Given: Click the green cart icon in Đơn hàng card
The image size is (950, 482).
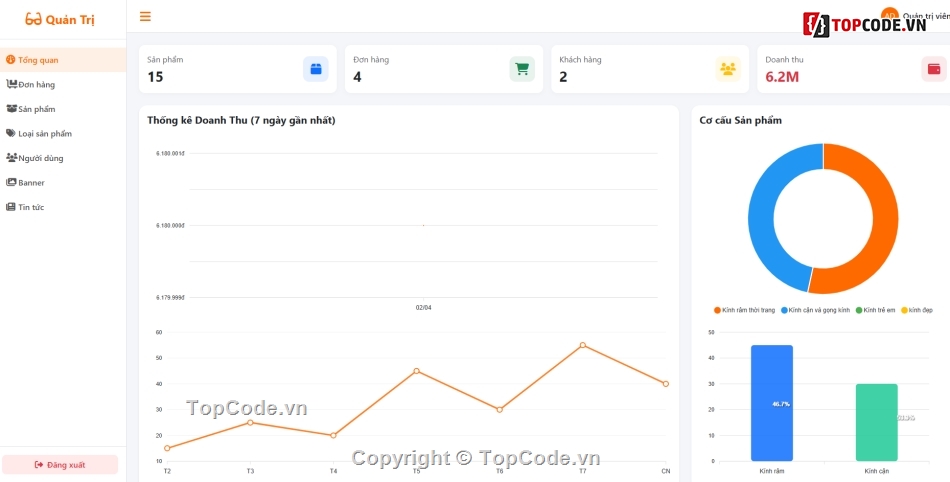Looking at the screenshot, I should 522,69.
